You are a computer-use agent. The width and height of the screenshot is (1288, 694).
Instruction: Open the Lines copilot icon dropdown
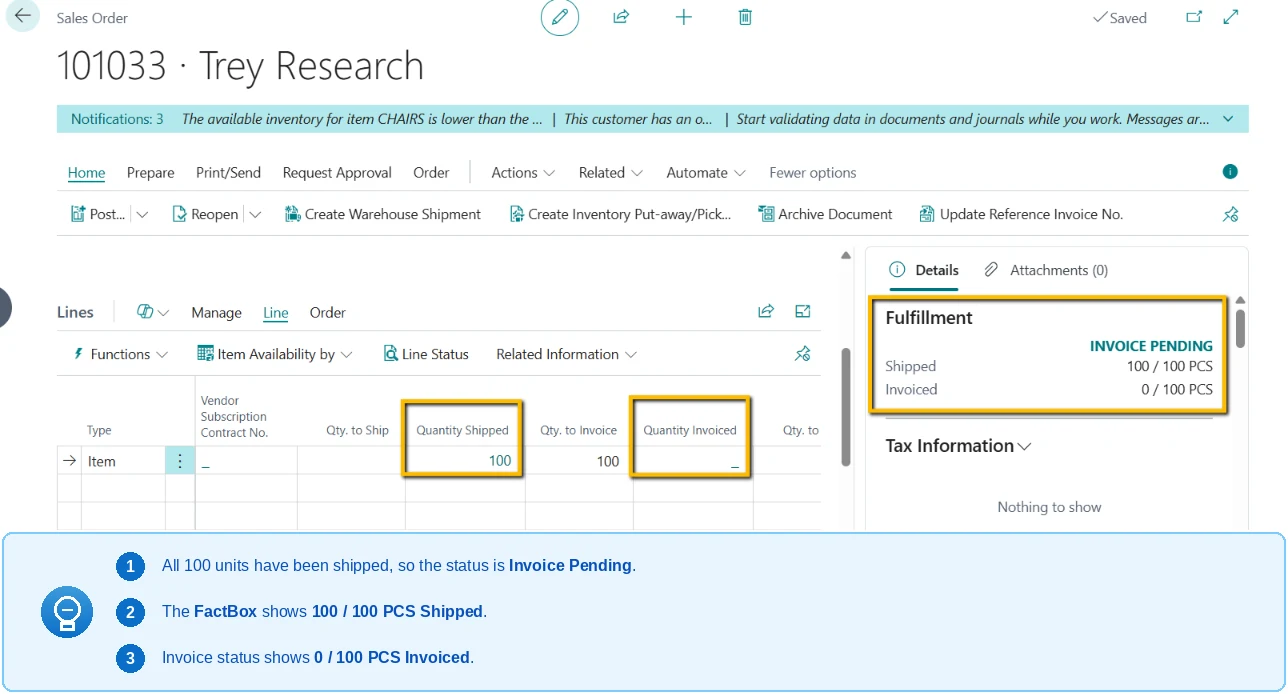tap(153, 312)
